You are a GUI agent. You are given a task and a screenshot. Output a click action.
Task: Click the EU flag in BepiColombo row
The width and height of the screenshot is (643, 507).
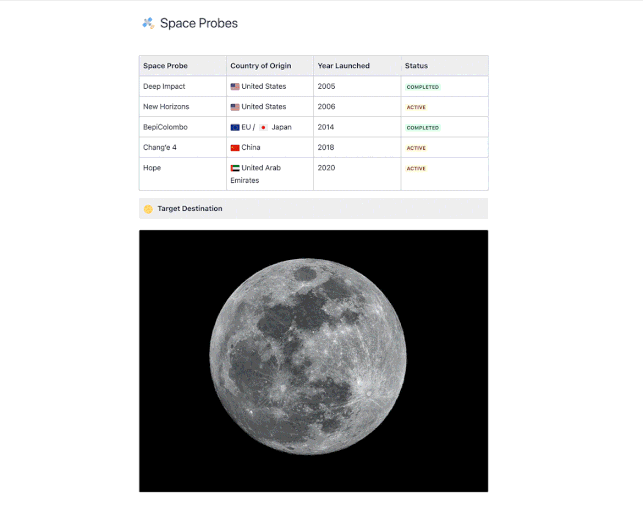tap(235, 128)
